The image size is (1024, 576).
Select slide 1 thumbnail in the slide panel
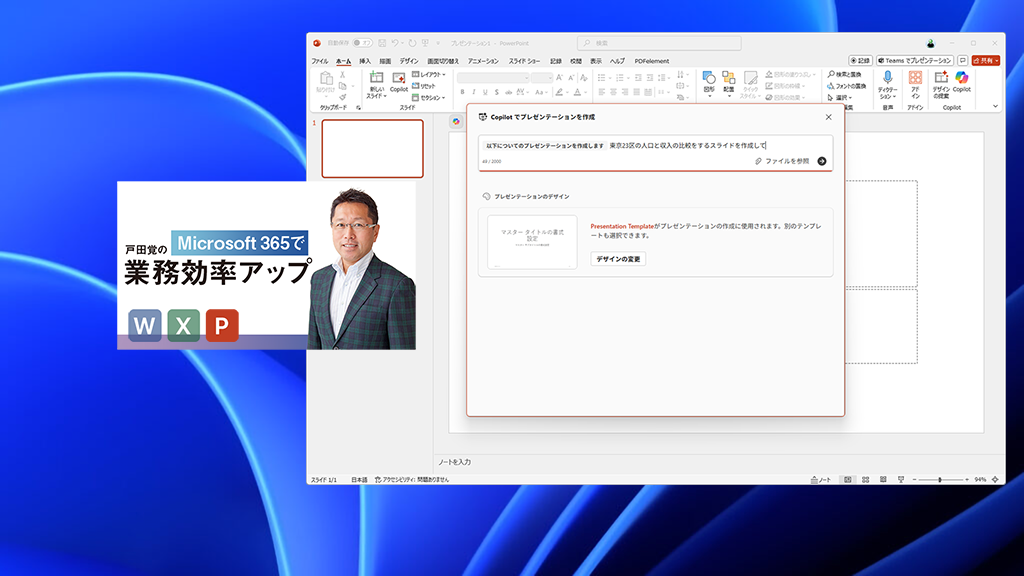372,148
